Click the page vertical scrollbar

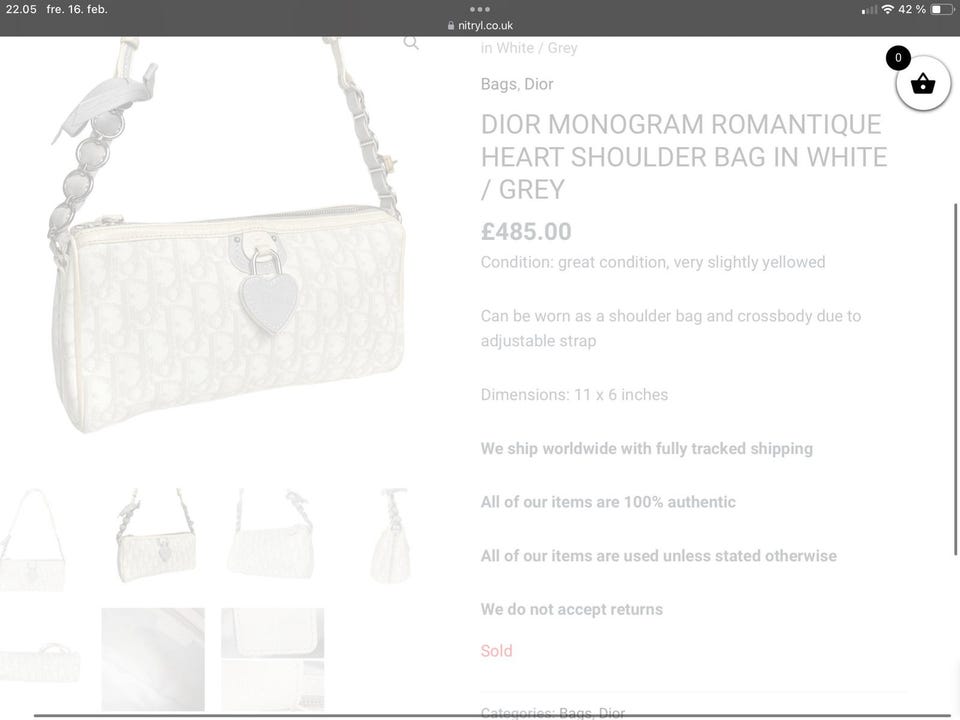[955, 380]
